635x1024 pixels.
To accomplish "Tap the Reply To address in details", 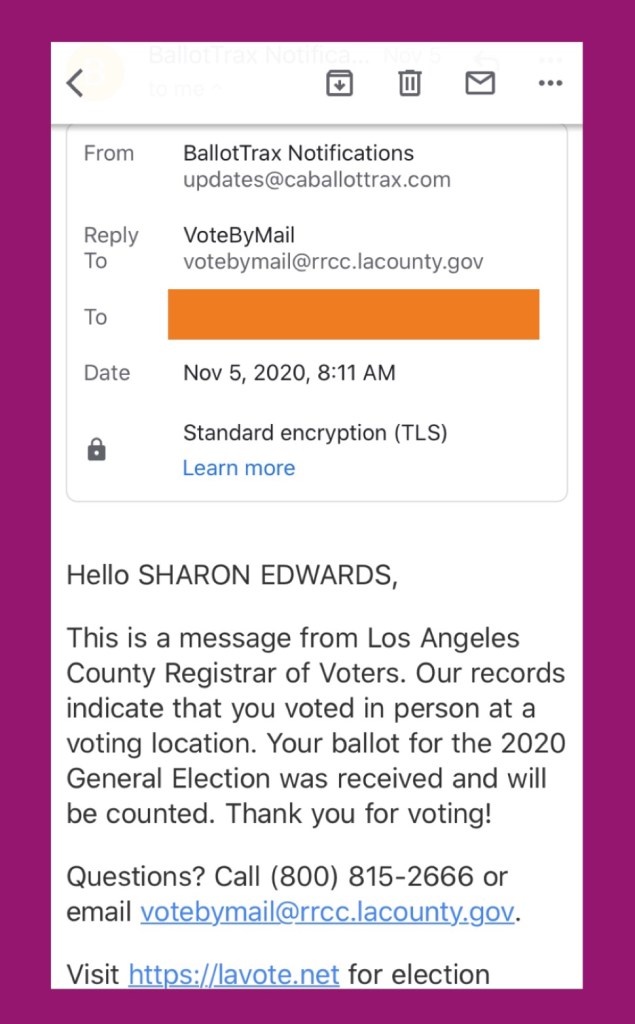I will pyautogui.click(x=333, y=262).
